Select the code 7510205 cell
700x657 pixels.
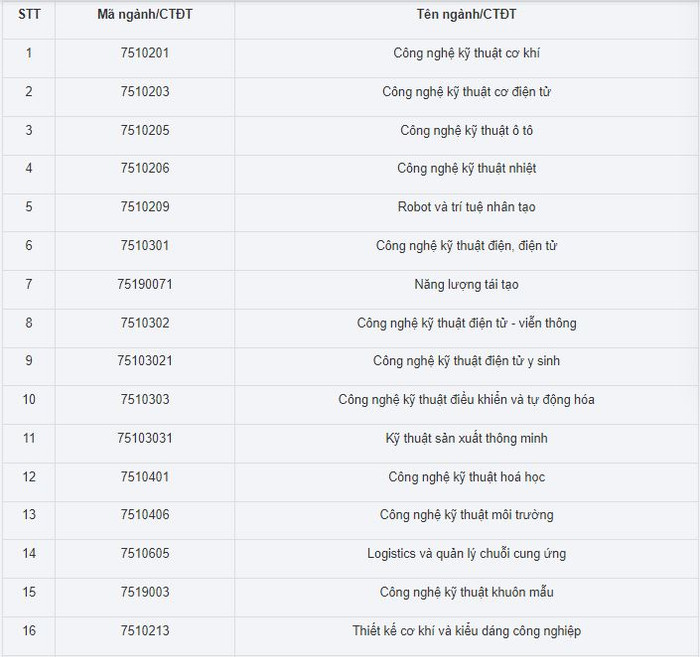coord(145,130)
